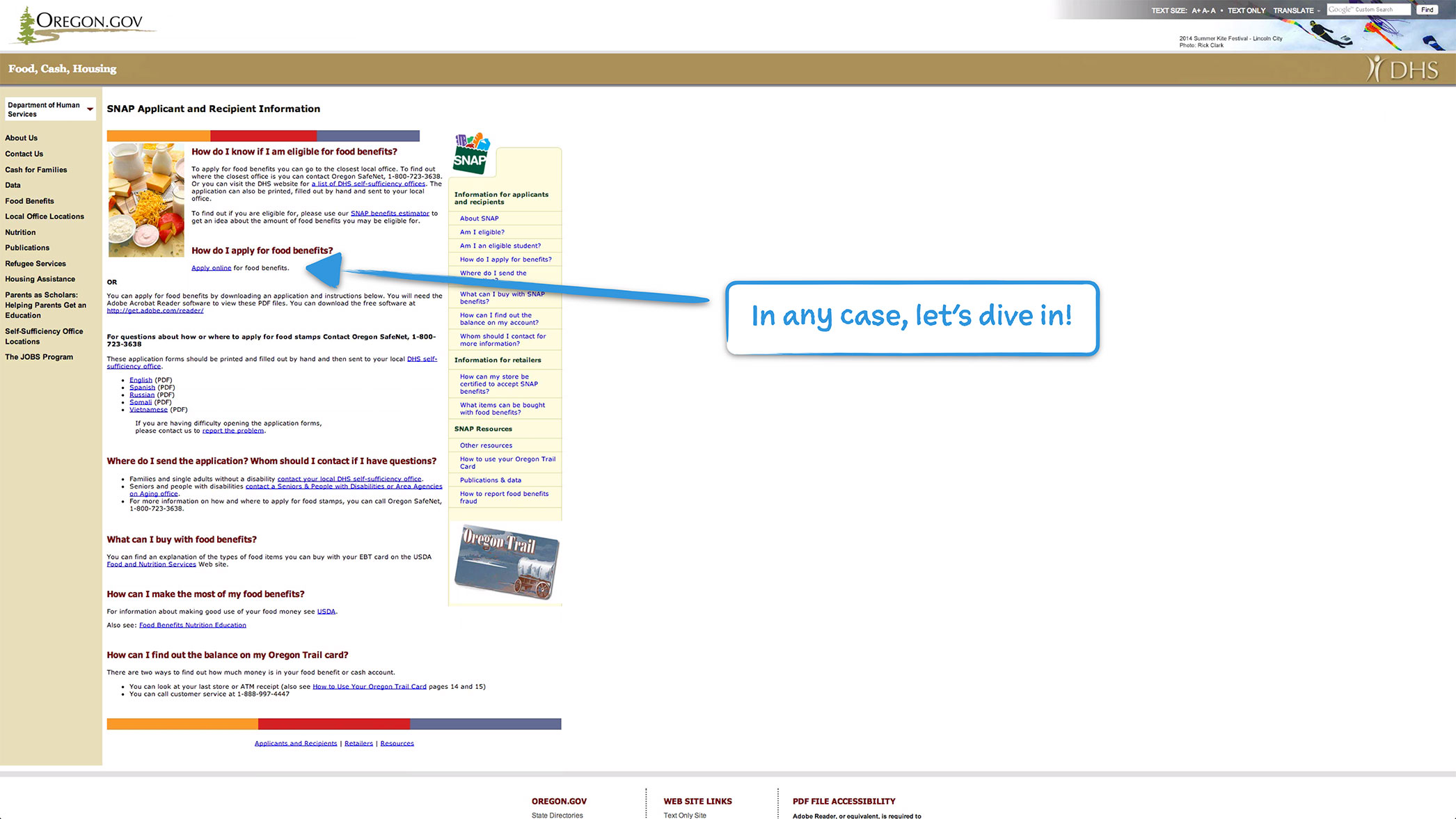This screenshot has height=819, width=1456.
Task: Click Applicants and Recipients footer link
Action: click(296, 743)
